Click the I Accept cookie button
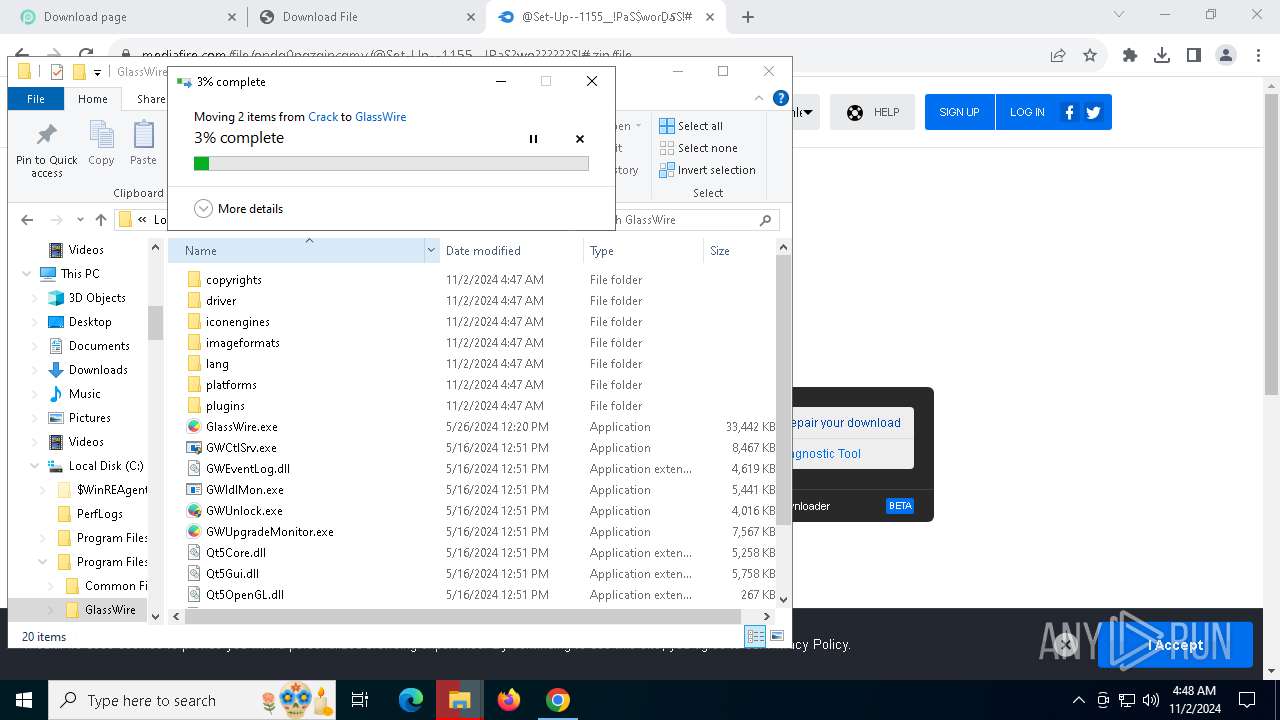1280x720 pixels. click(1176, 645)
